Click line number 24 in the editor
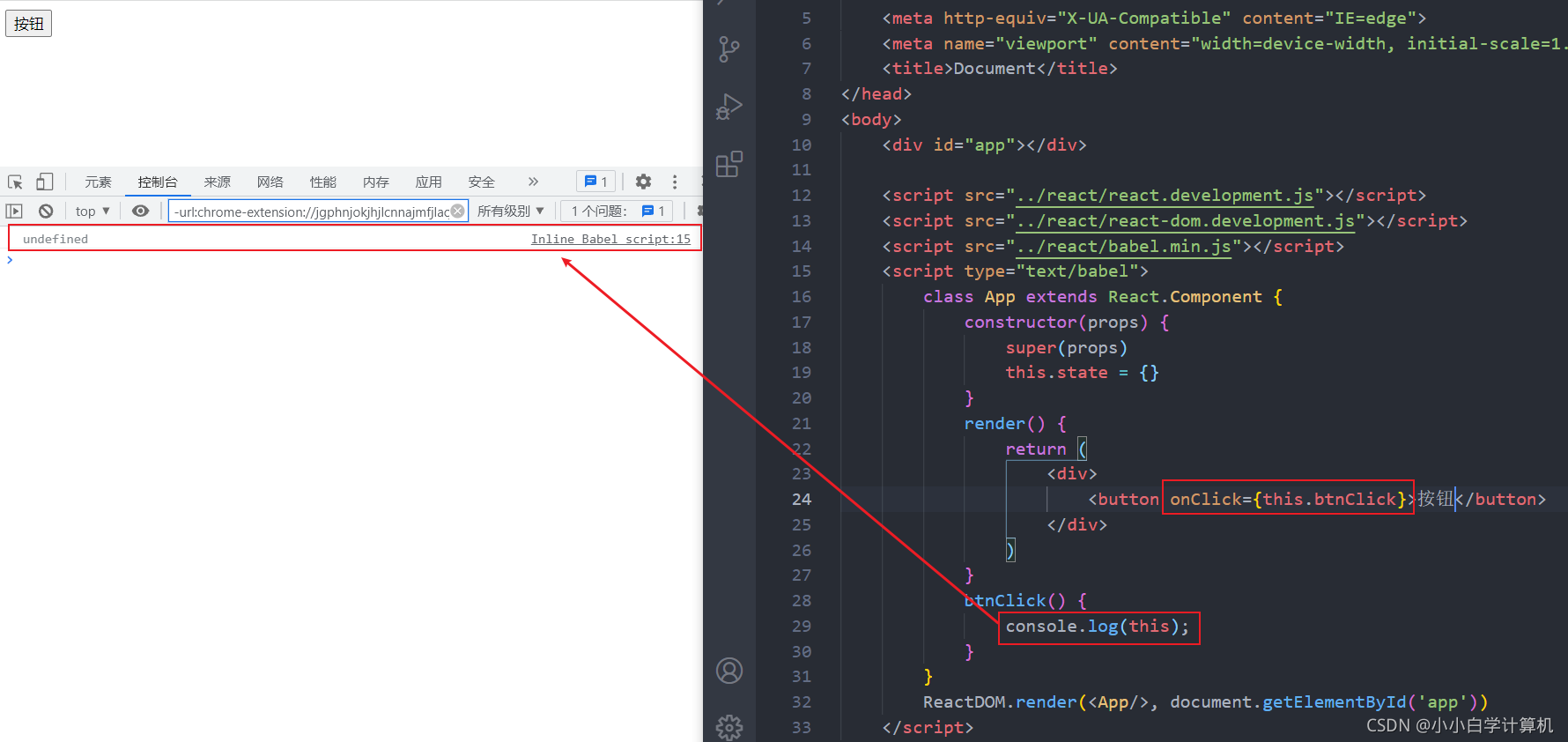The width and height of the screenshot is (1568, 742). 802,500
